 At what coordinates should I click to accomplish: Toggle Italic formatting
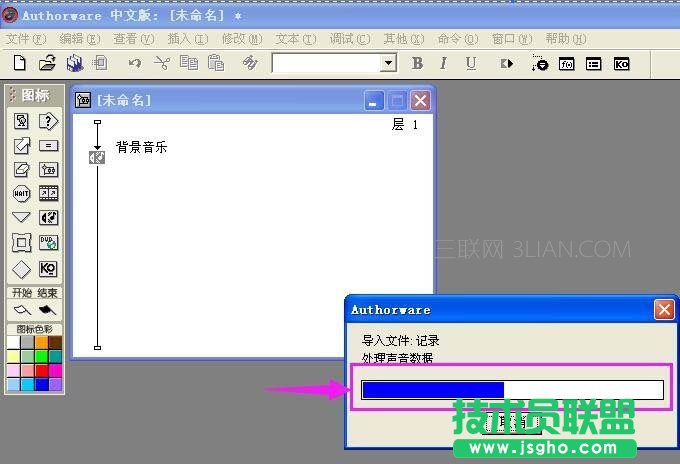[x=444, y=64]
